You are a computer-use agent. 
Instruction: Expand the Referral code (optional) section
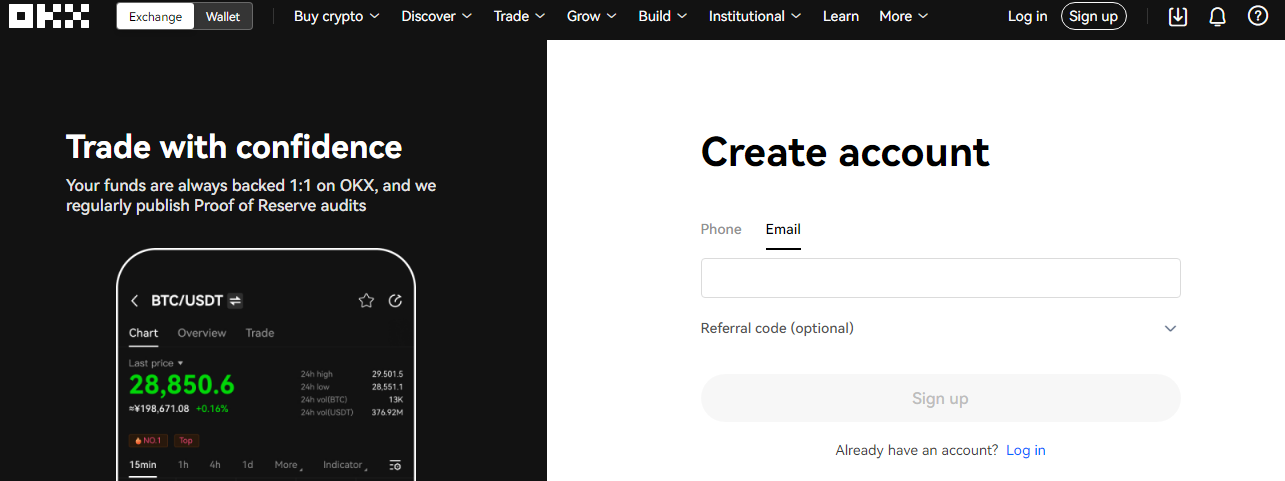point(940,328)
